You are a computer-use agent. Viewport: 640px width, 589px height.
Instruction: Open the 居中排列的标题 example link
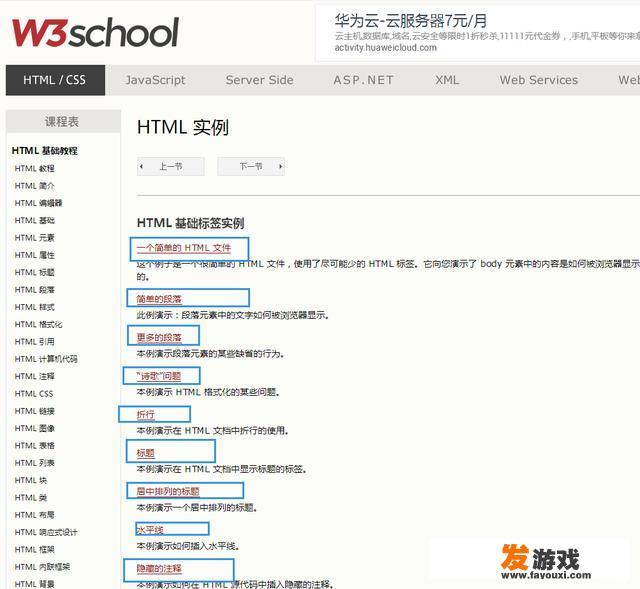point(168,491)
